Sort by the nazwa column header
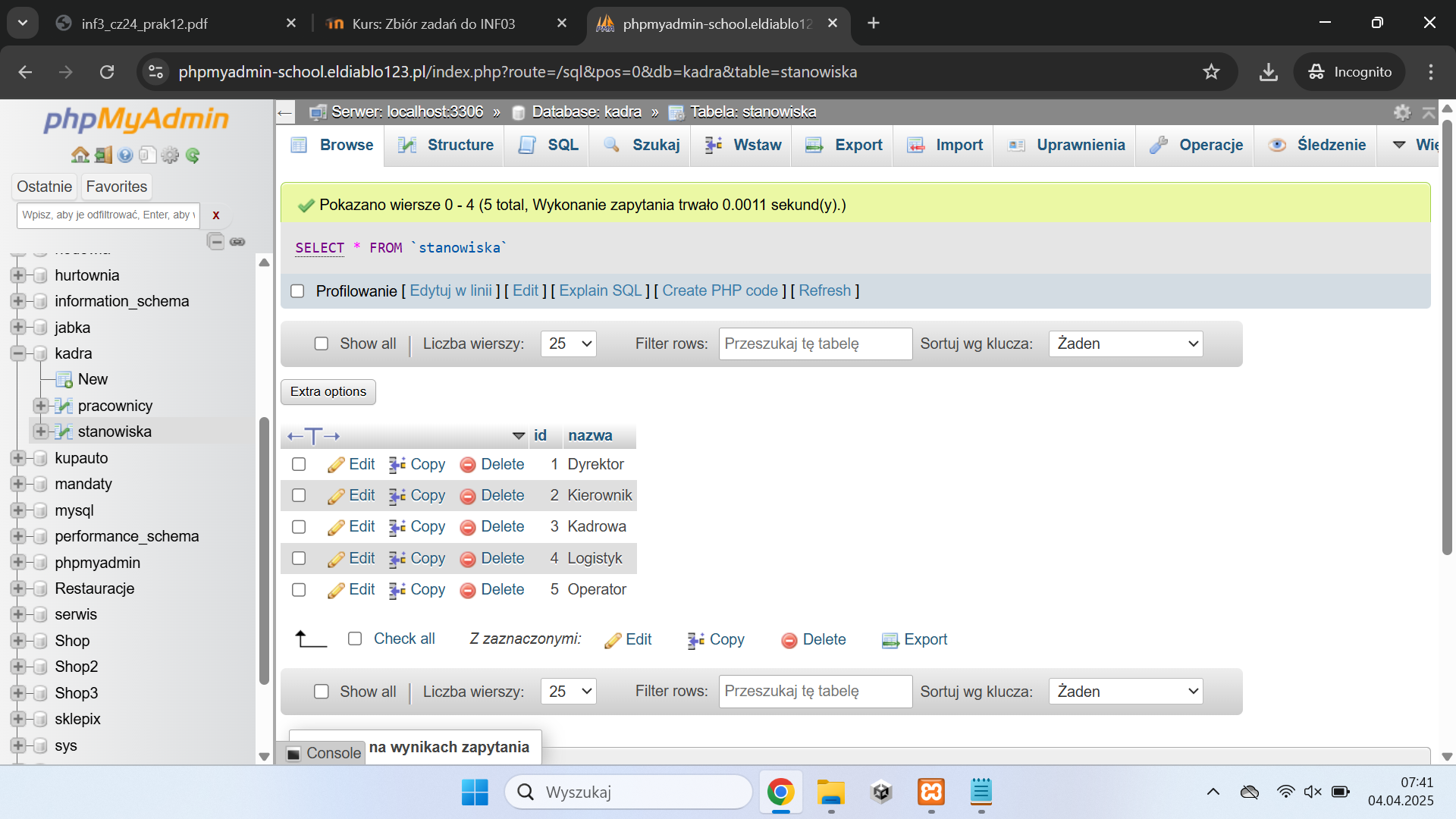Image resolution: width=1456 pixels, height=819 pixels. [590, 436]
